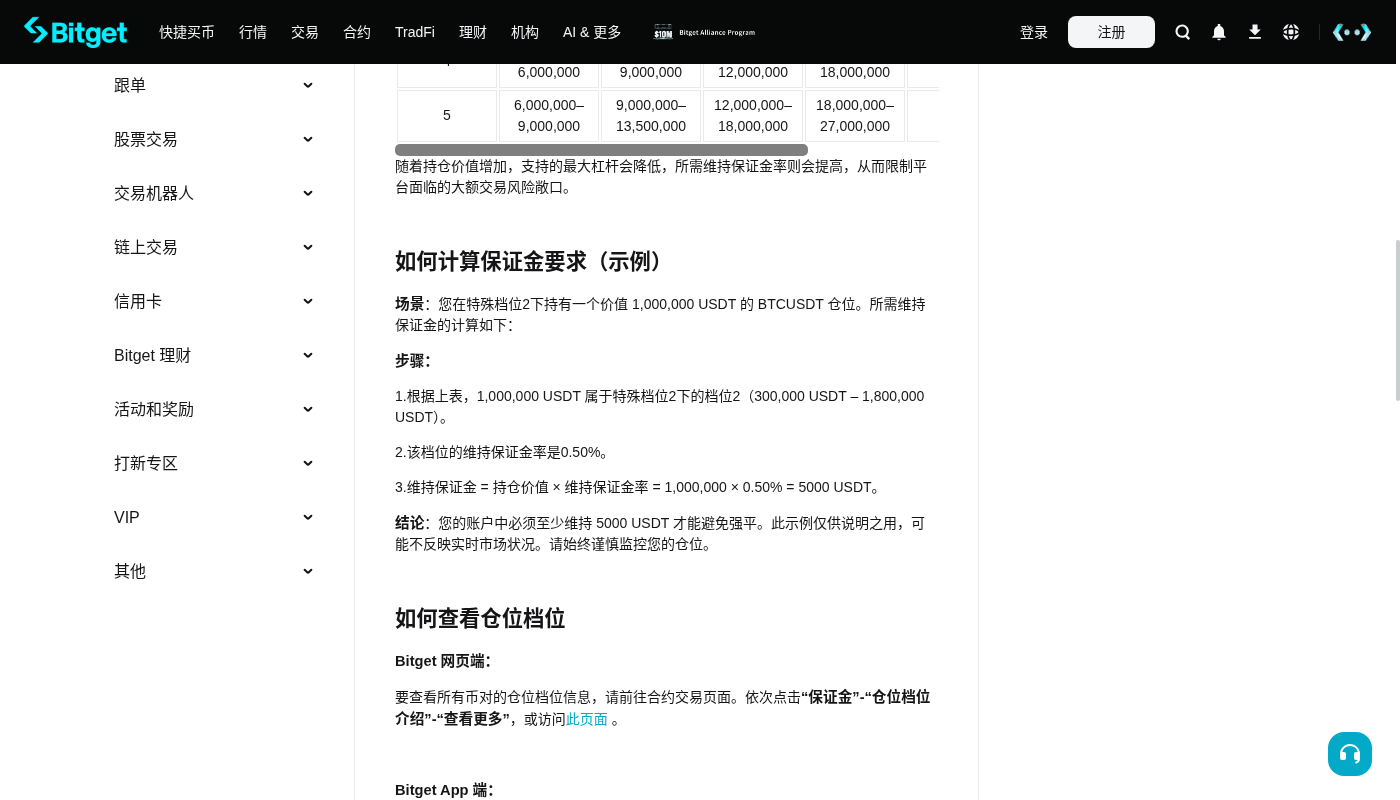1400x800 pixels.
Task: Open the 理财 menu
Action: click(473, 32)
